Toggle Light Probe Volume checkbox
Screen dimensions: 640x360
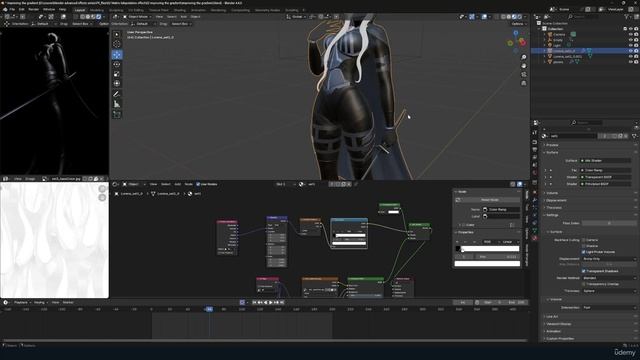[x=584, y=252]
